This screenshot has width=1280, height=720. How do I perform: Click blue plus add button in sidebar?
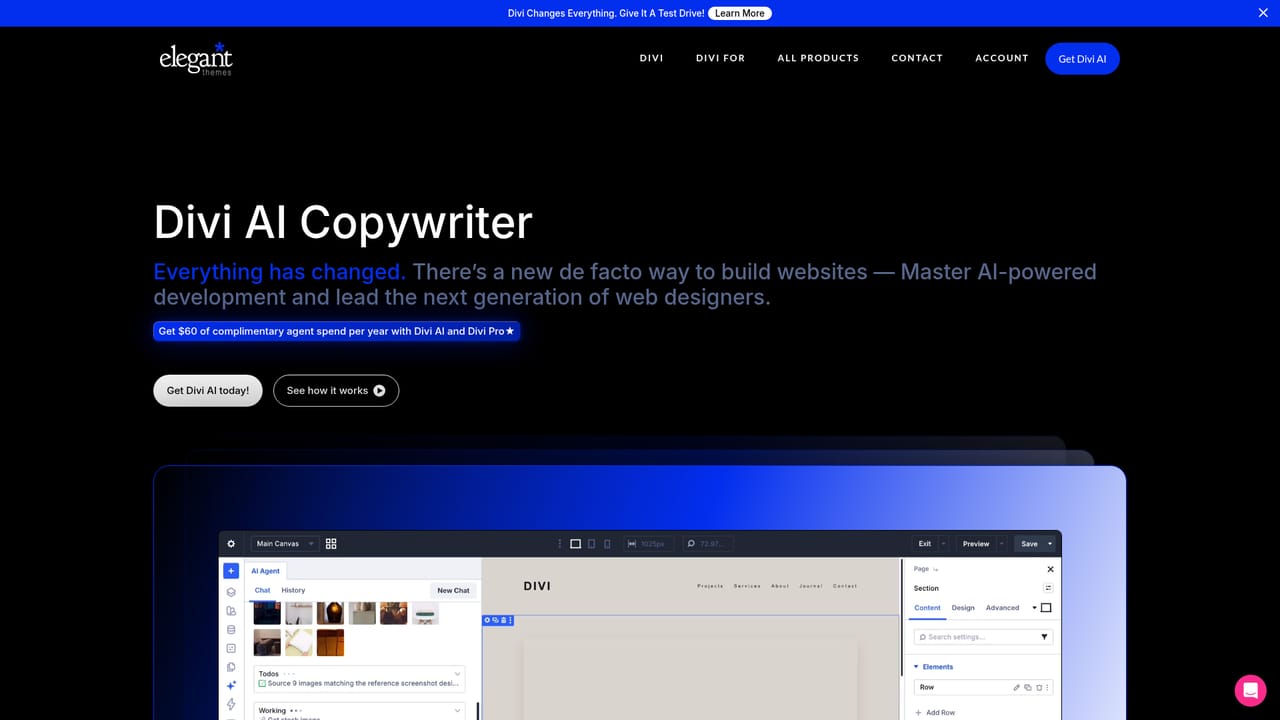coord(231,571)
